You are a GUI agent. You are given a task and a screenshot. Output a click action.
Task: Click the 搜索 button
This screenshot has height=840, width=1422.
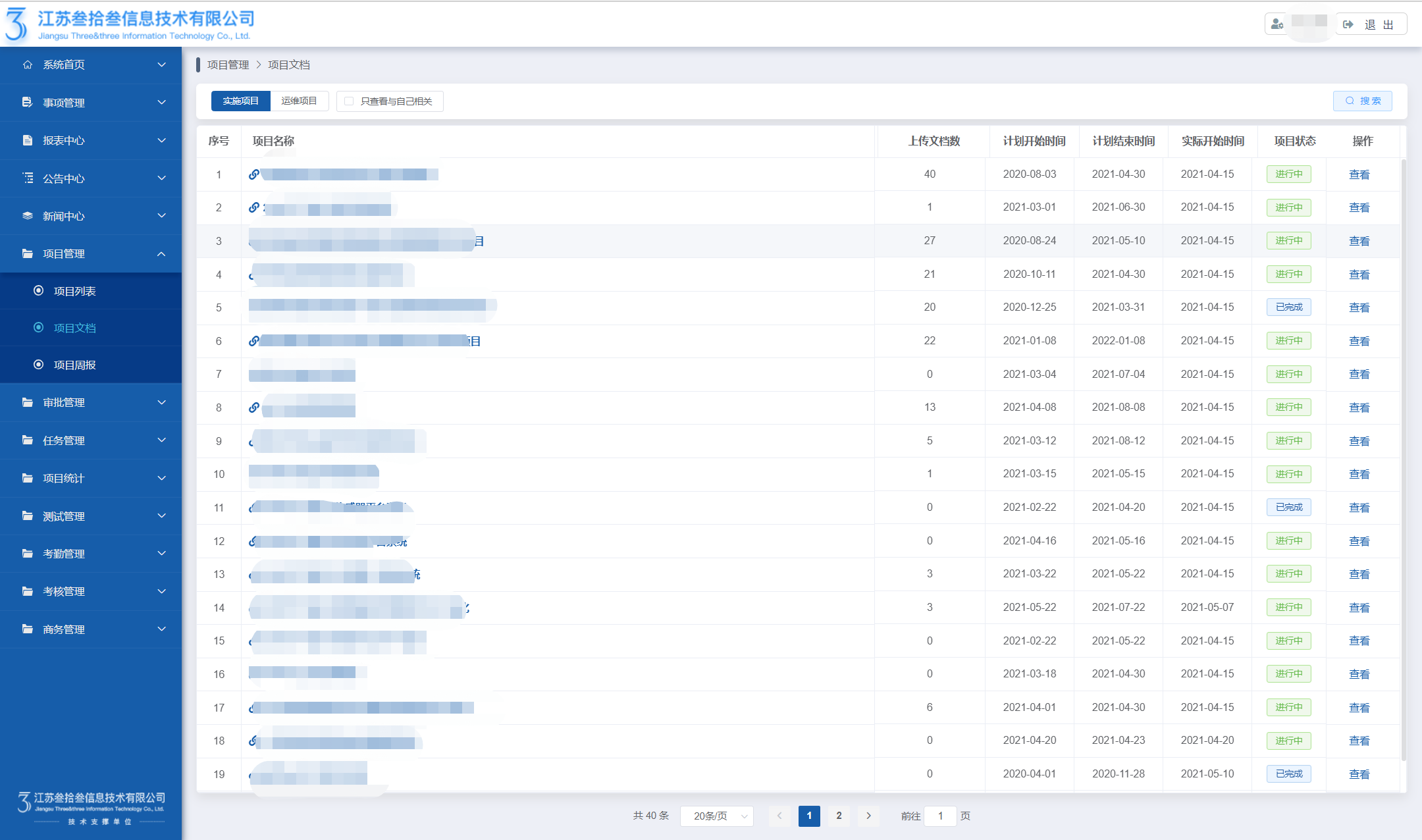point(1362,101)
